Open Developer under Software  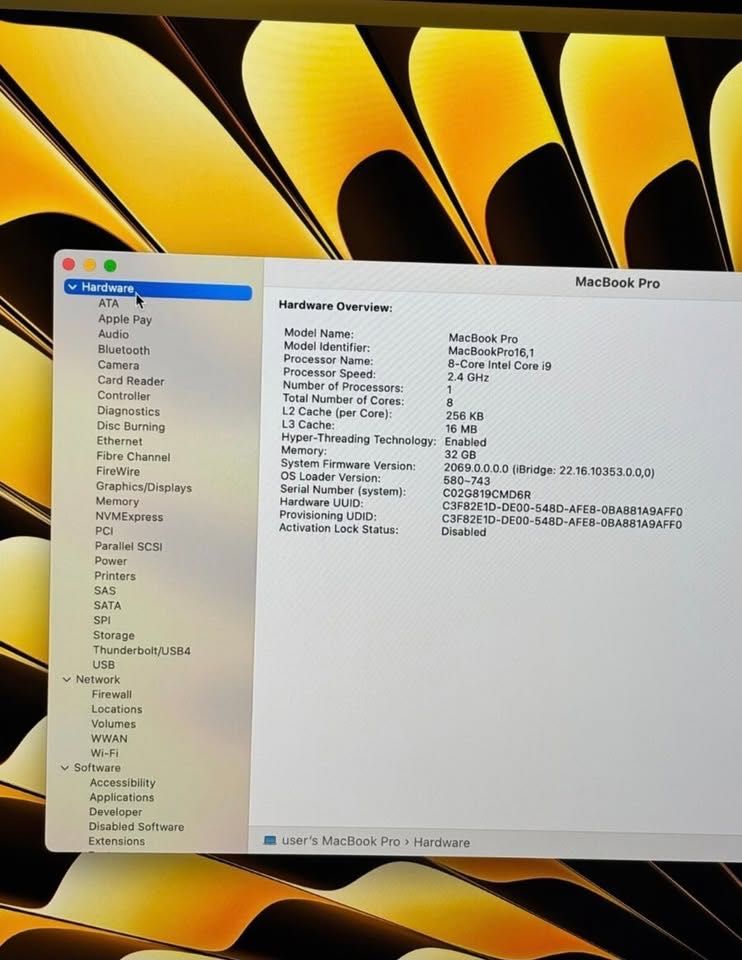pyautogui.click(x=115, y=812)
